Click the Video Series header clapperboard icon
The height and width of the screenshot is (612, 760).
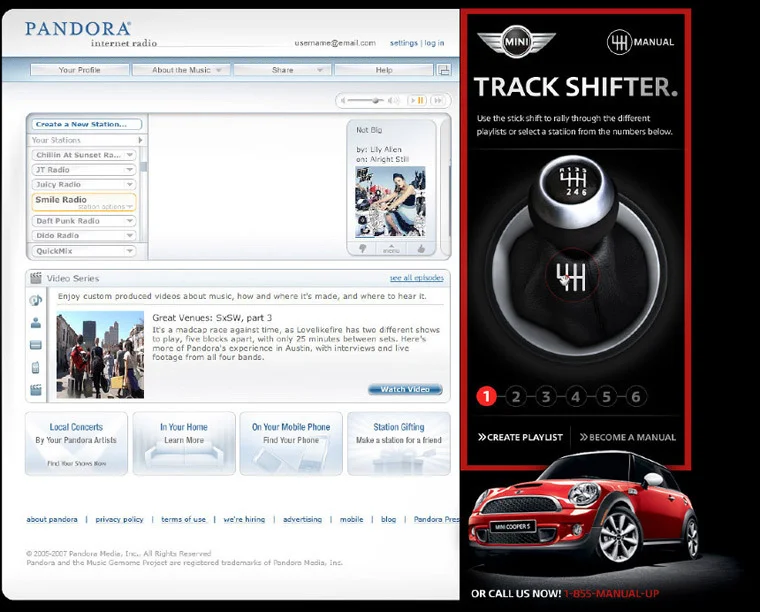(x=36, y=278)
